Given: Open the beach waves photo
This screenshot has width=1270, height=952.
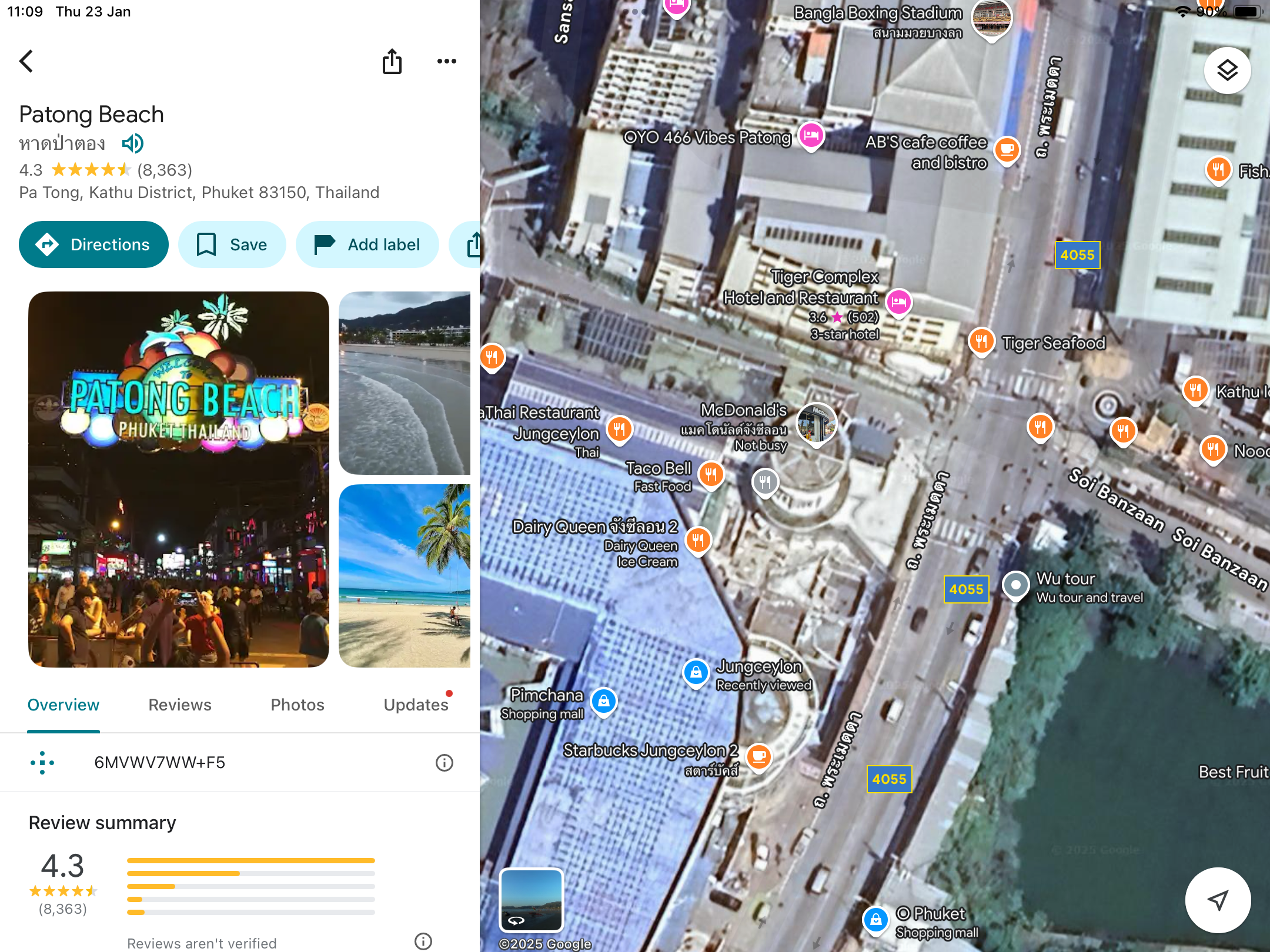Looking at the screenshot, I should pyautogui.click(x=405, y=383).
